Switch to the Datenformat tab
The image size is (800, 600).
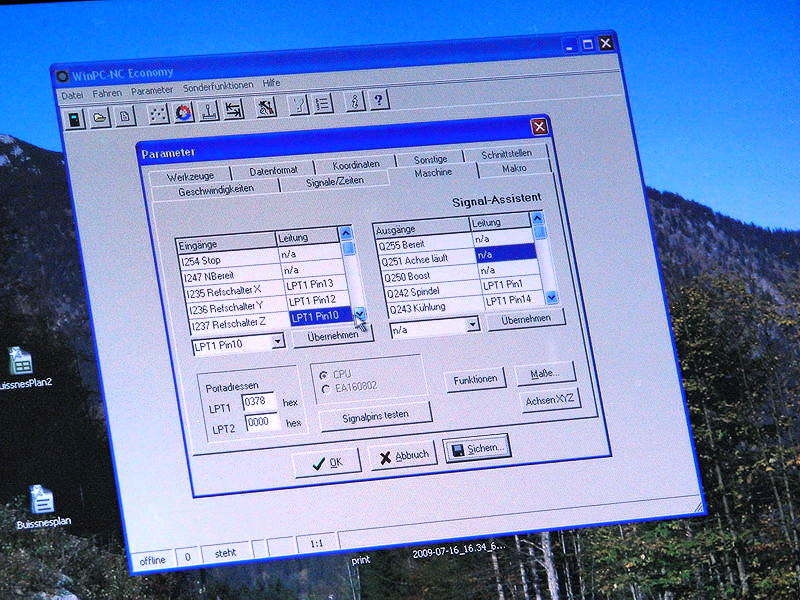(273, 171)
